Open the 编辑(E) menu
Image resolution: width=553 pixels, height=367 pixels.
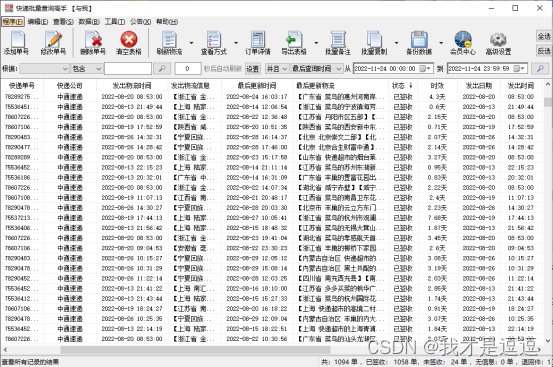coord(38,22)
